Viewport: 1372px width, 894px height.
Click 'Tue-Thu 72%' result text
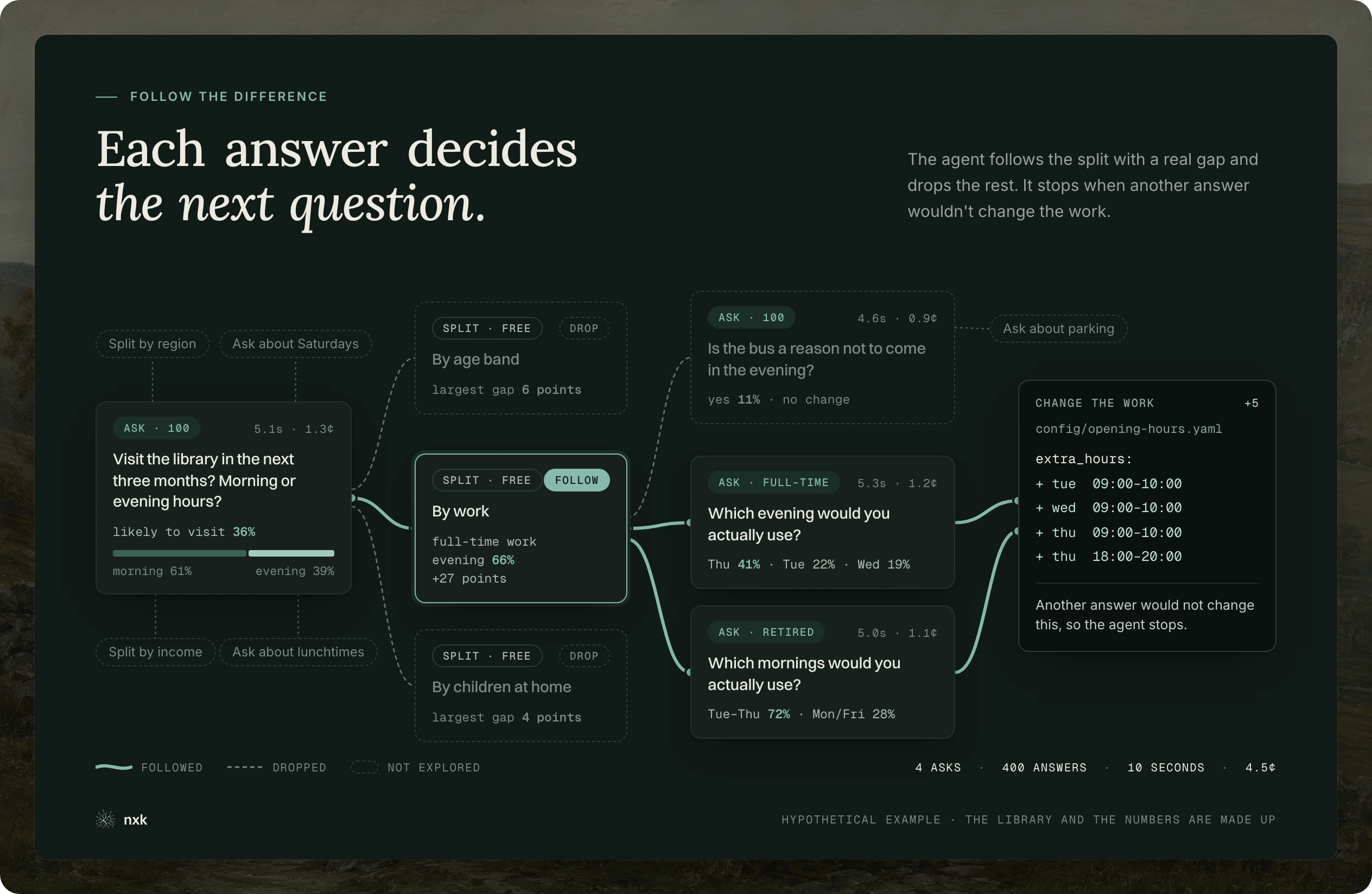(749, 714)
